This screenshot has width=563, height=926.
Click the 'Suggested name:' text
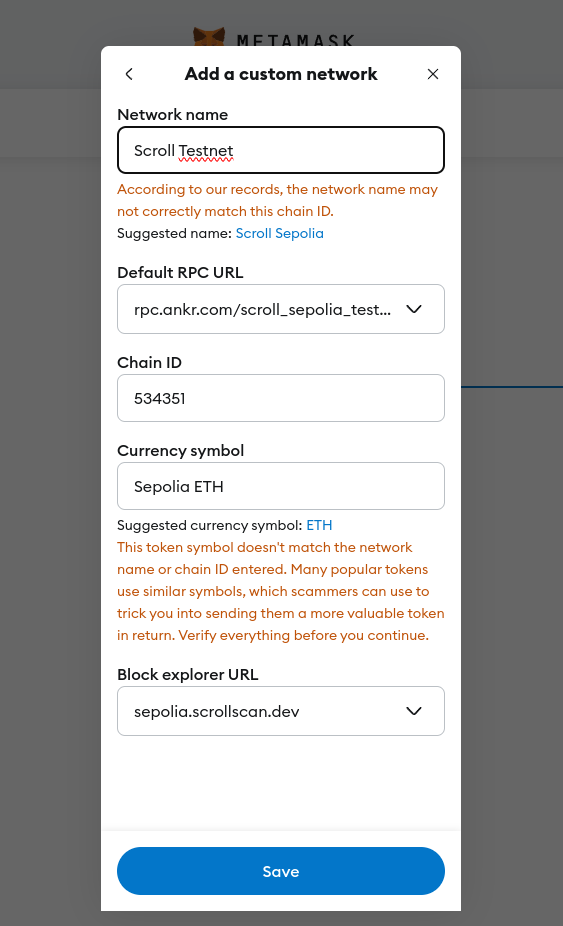174,233
